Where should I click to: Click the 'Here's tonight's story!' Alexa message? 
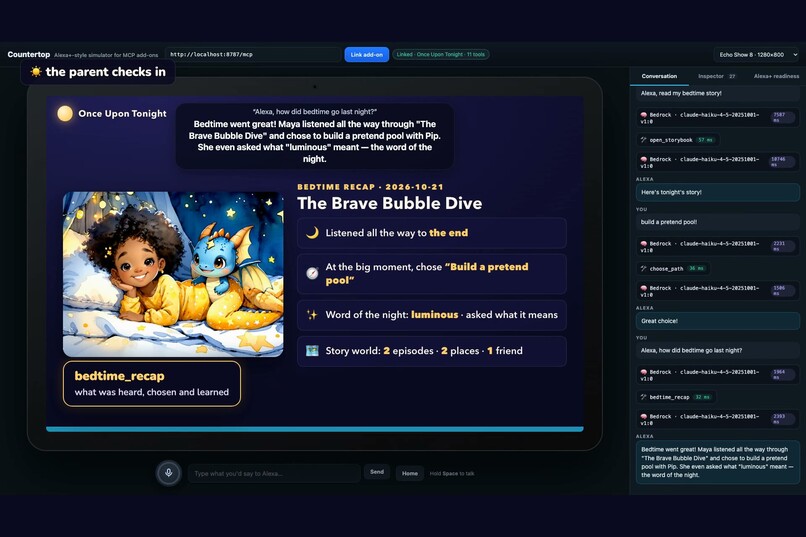718,192
